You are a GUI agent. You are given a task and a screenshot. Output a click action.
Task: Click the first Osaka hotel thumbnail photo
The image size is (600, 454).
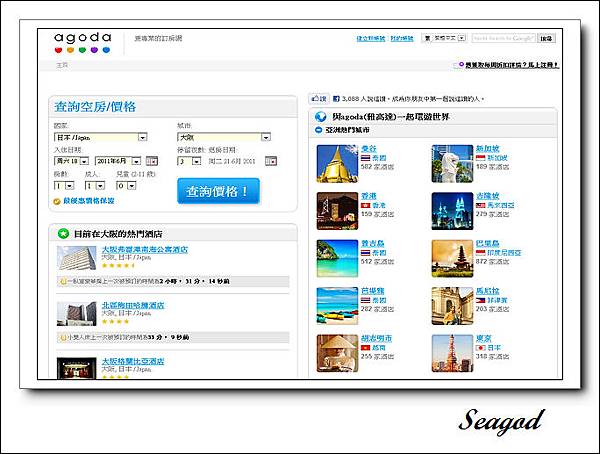(x=77, y=258)
